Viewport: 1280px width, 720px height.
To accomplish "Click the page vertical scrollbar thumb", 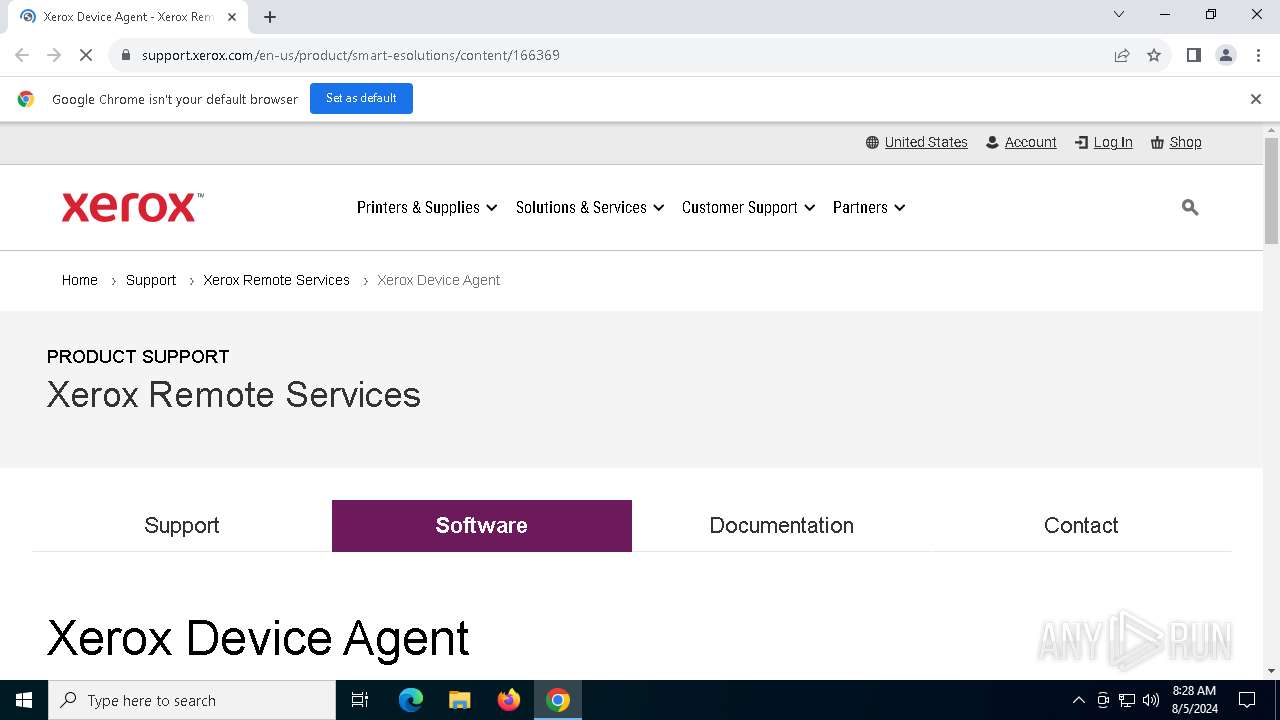I will [x=1271, y=190].
